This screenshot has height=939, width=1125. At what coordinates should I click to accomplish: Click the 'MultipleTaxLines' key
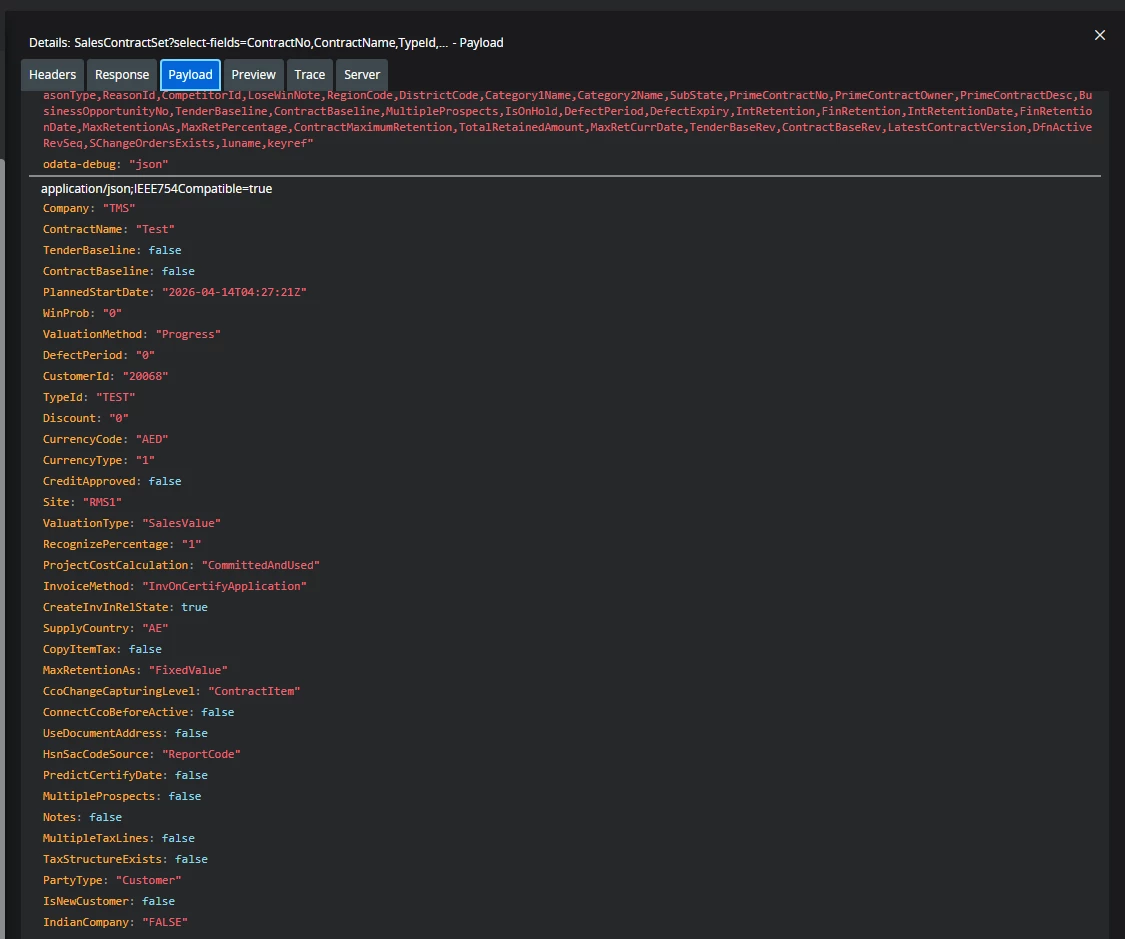[x=95, y=839]
